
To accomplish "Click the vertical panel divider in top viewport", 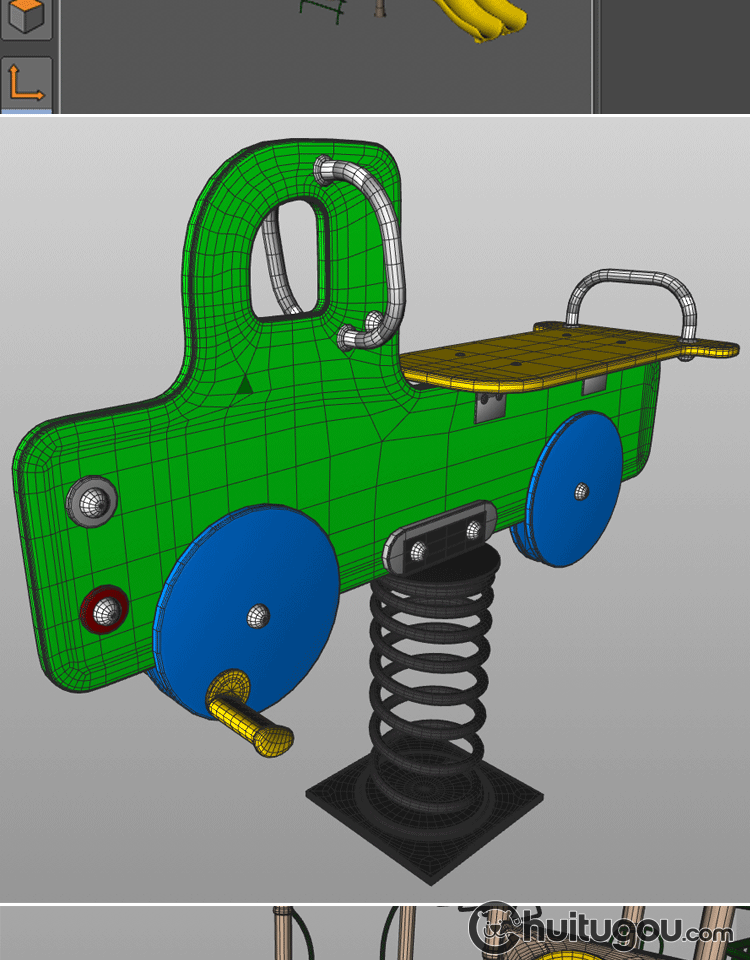I will pos(596,55).
